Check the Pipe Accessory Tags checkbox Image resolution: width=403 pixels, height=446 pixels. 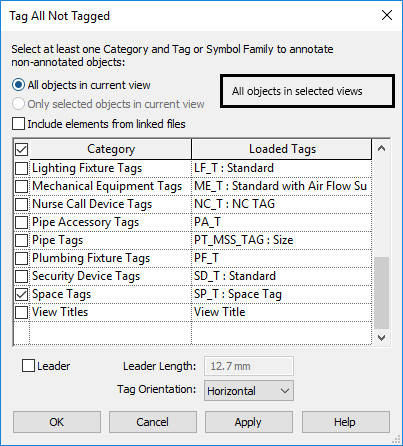tap(22, 222)
